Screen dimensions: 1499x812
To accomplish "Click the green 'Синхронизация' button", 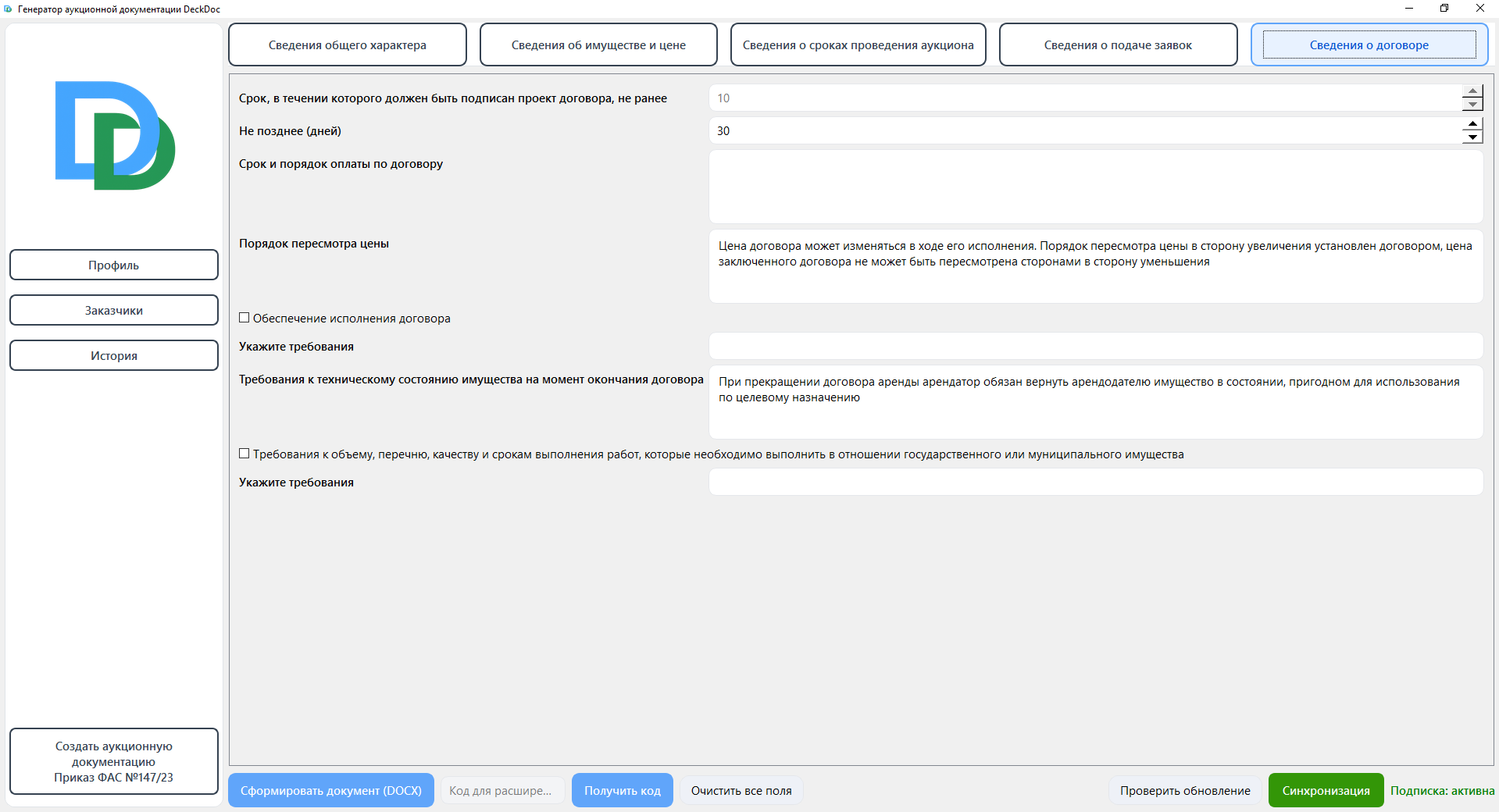I will 1326,791.
